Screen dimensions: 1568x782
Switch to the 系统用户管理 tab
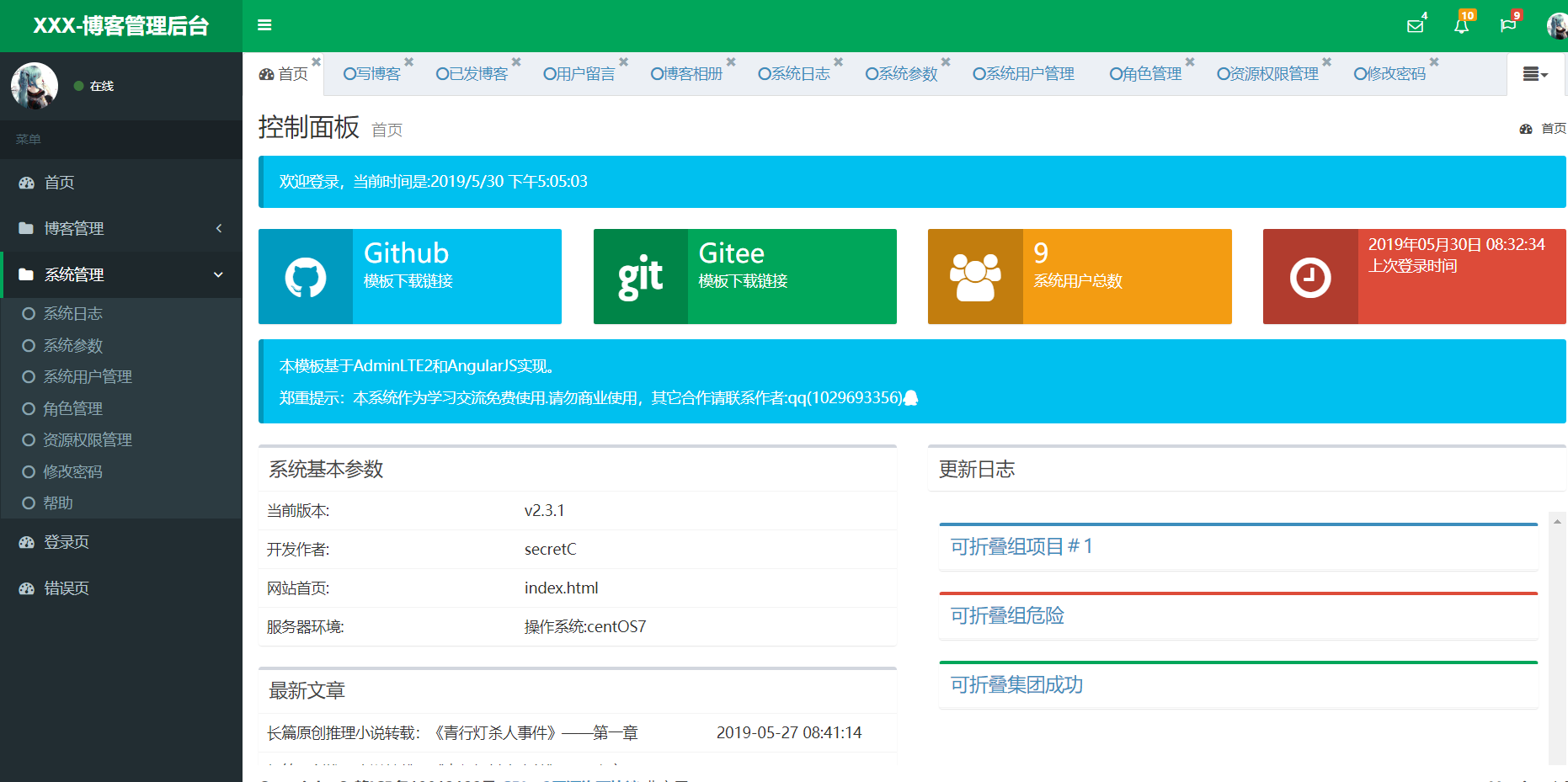point(1023,74)
